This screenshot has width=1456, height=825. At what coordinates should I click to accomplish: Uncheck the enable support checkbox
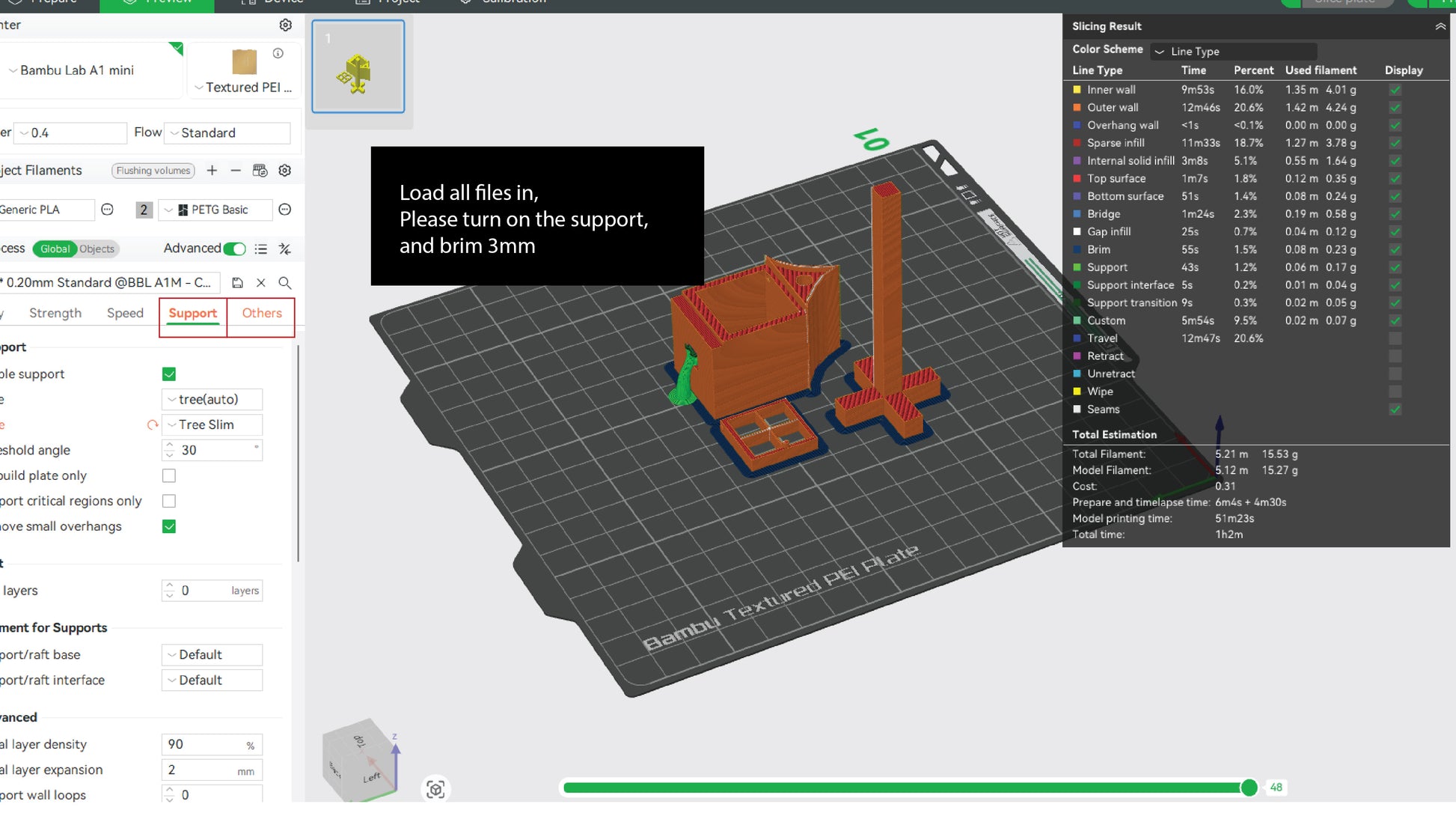(169, 374)
